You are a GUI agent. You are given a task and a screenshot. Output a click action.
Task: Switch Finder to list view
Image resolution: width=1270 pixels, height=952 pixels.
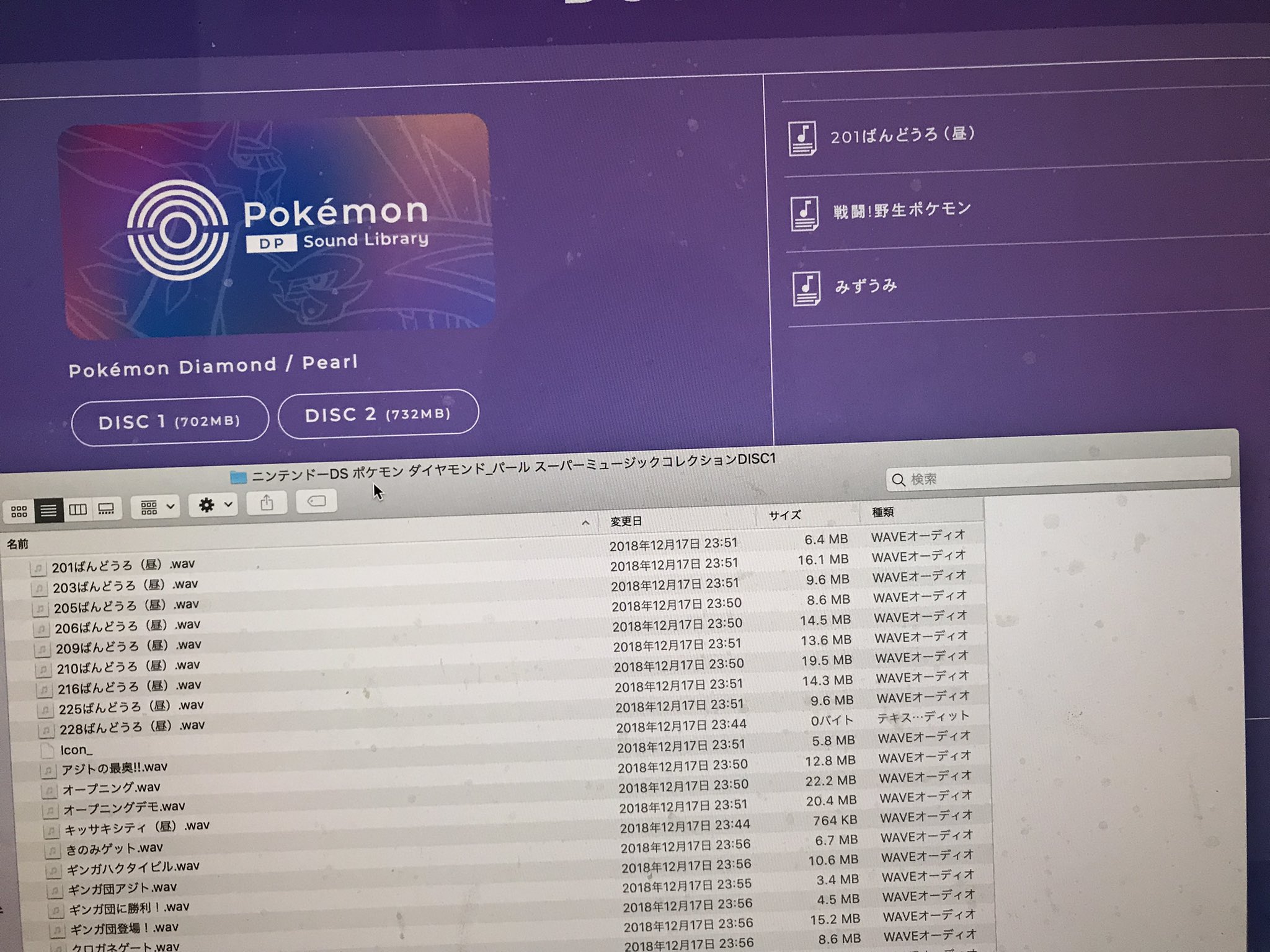click(48, 510)
